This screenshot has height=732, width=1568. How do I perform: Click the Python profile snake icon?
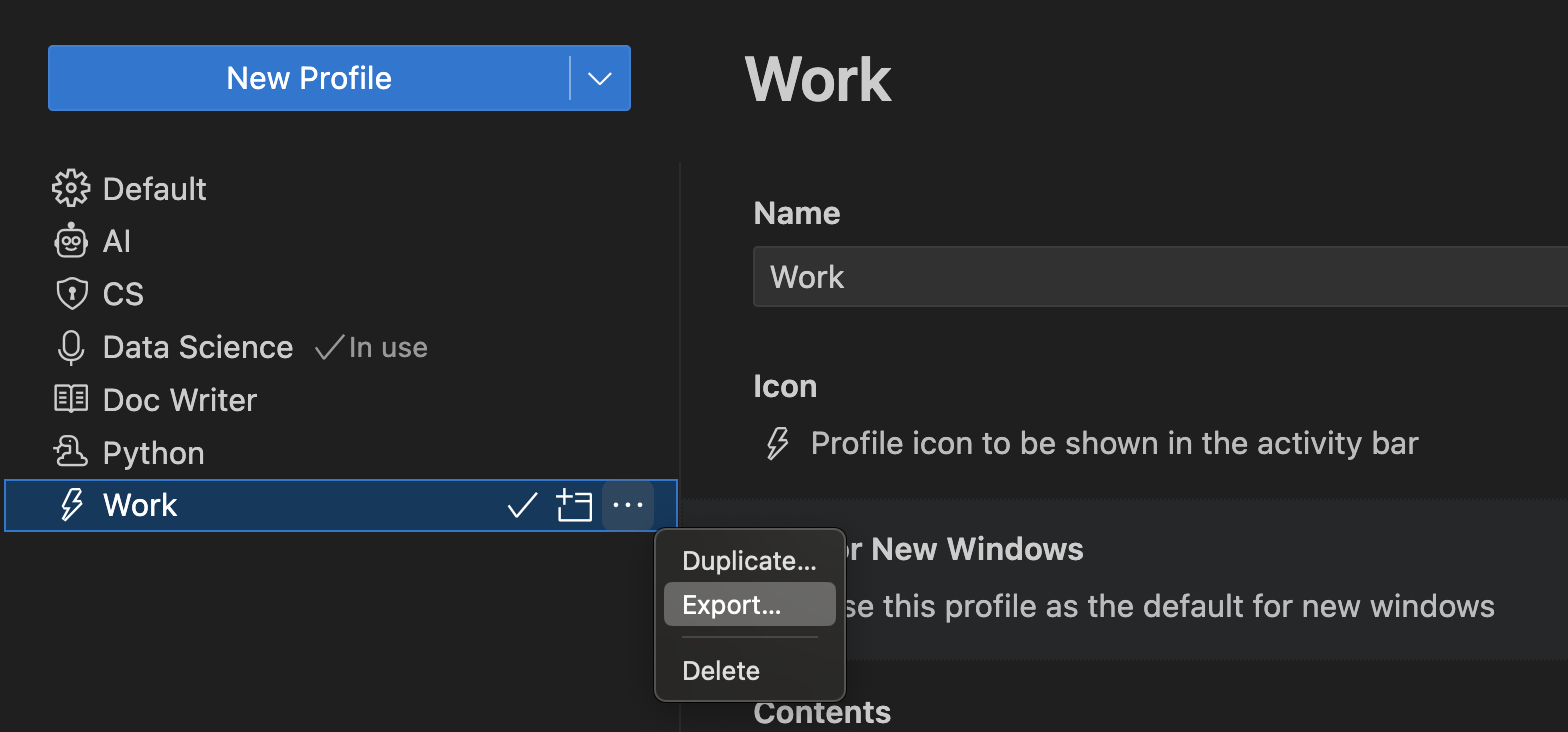(x=71, y=453)
